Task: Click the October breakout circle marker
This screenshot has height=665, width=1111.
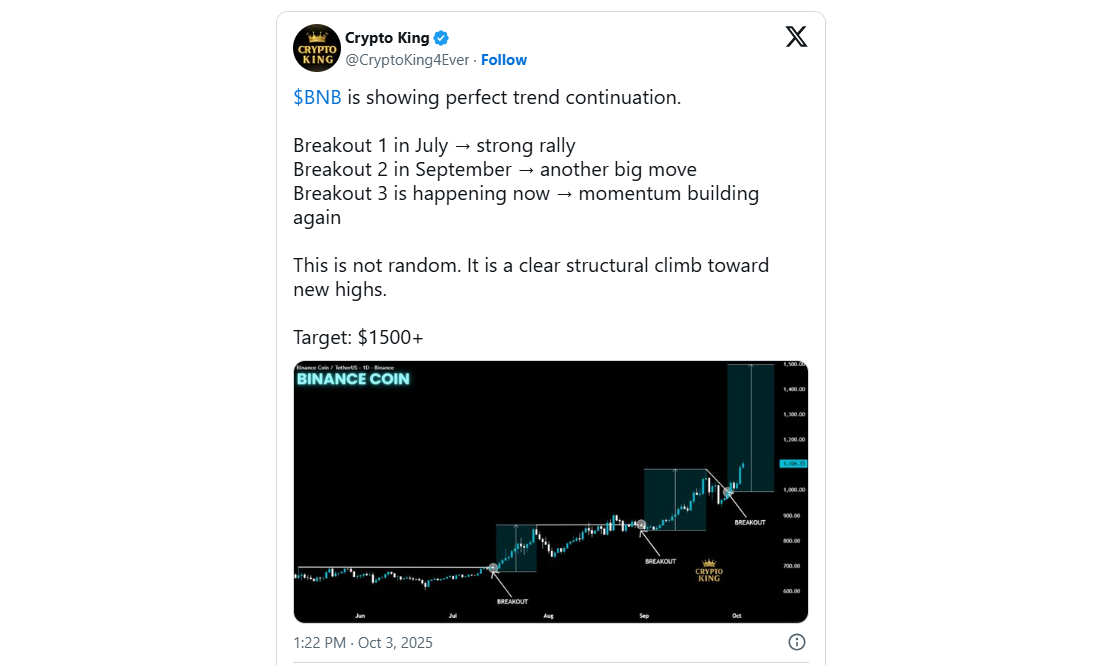Action: pyautogui.click(x=728, y=492)
